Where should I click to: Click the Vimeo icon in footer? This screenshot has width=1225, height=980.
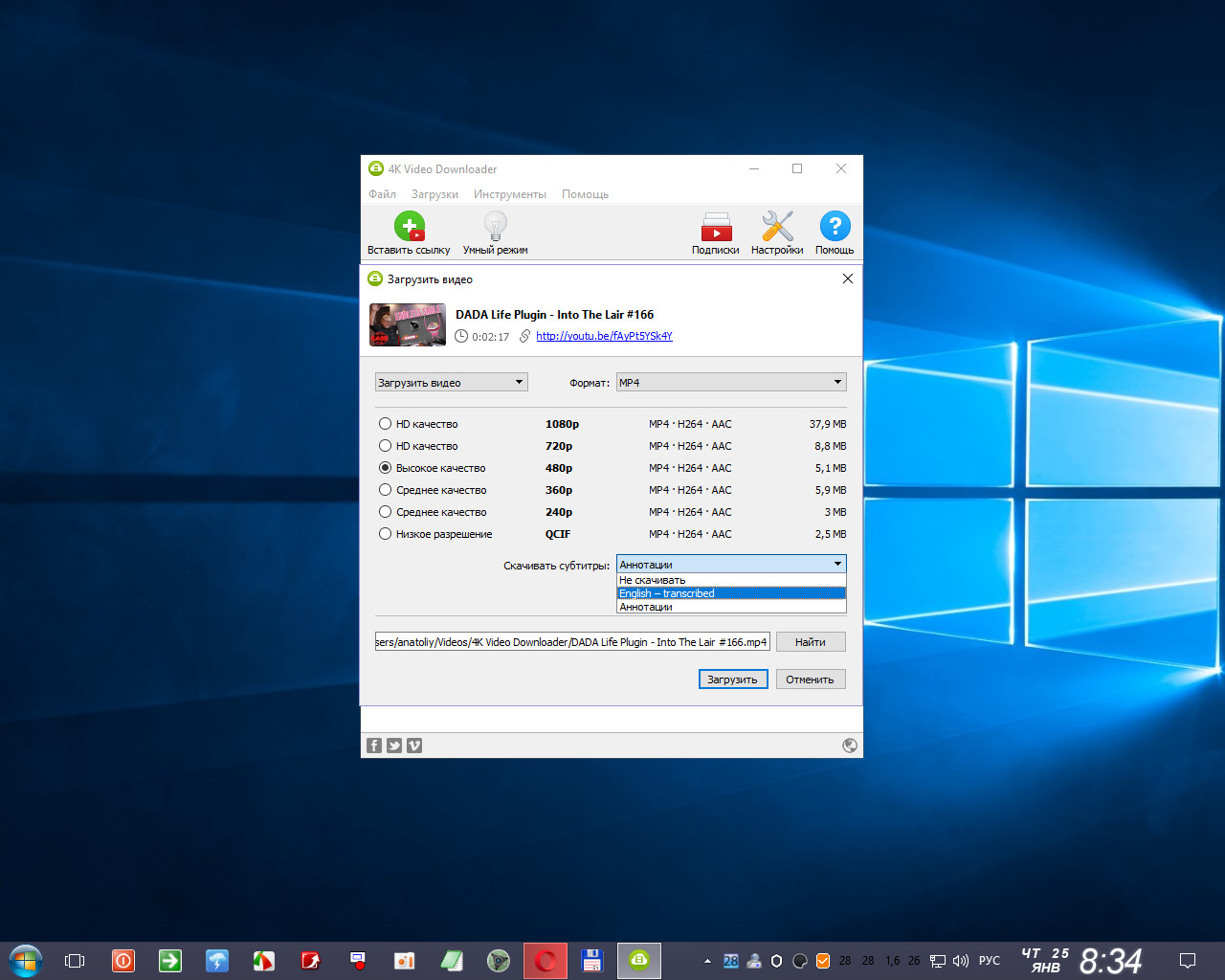[x=414, y=746]
